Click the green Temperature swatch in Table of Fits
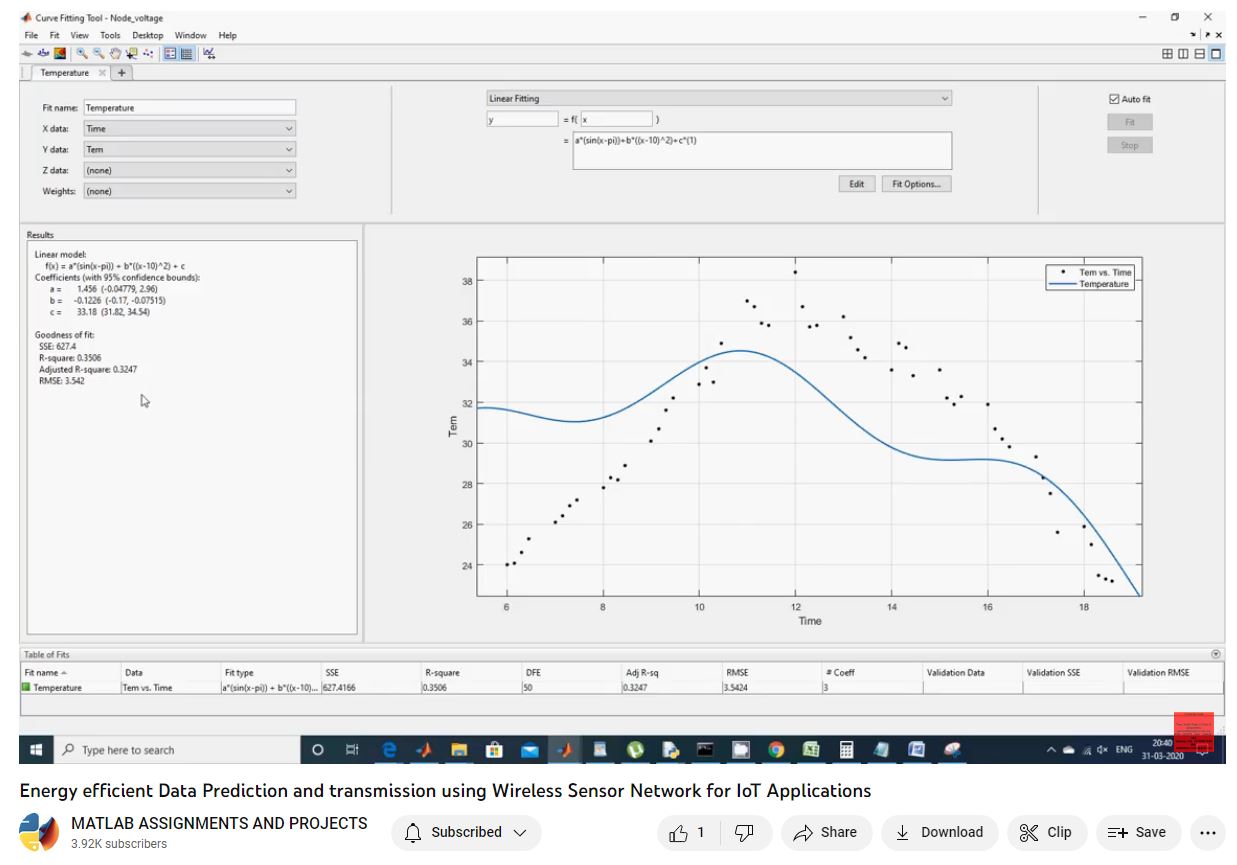This screenshot has height=865, width=1237. pyautogui.click(x=27, y=688)
